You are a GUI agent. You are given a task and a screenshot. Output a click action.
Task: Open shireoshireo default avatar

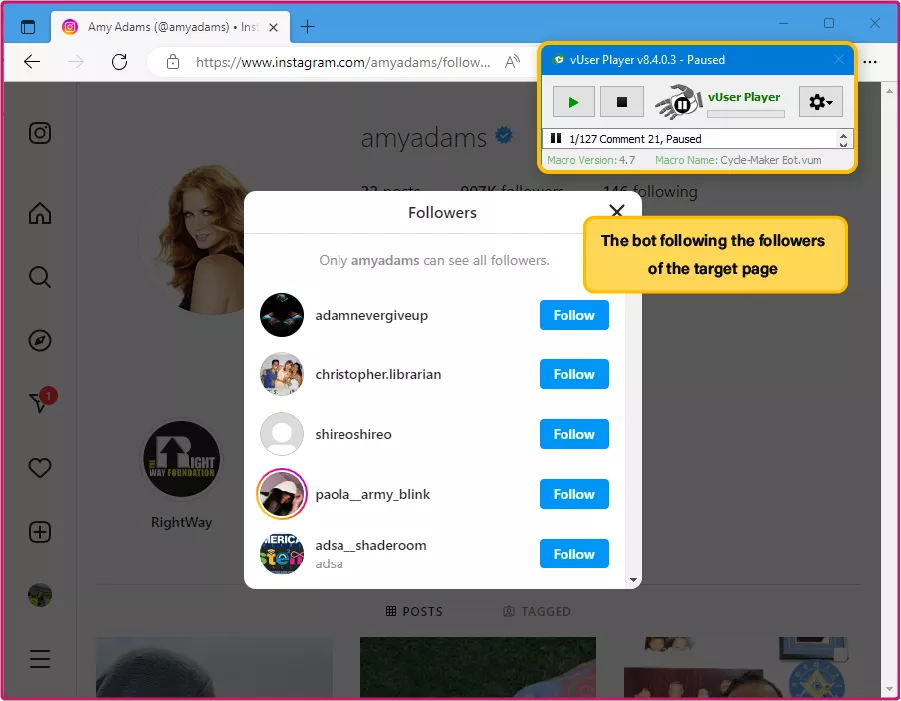[x=282, y=434]
